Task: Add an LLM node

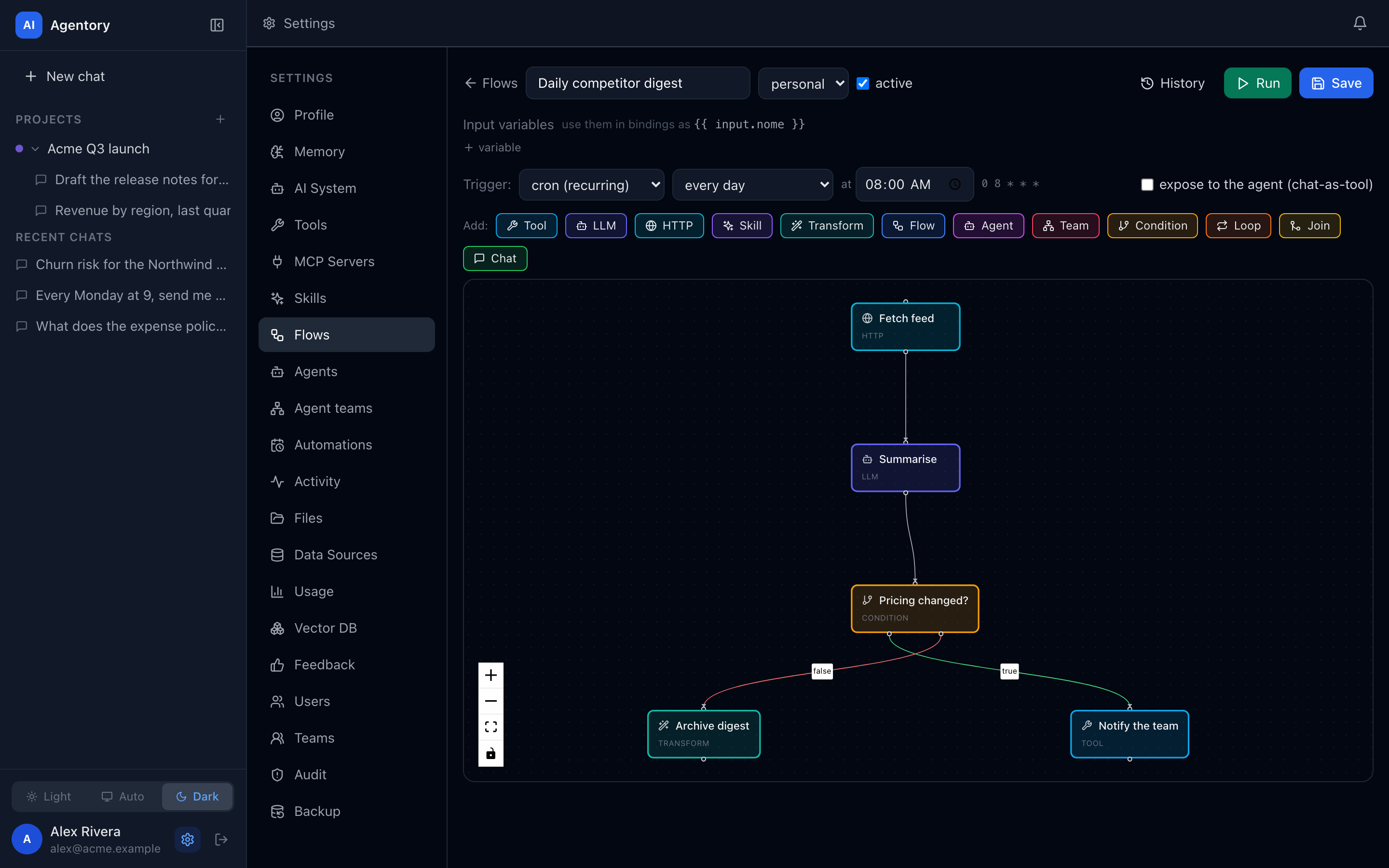Action: (x=596, y=226)
